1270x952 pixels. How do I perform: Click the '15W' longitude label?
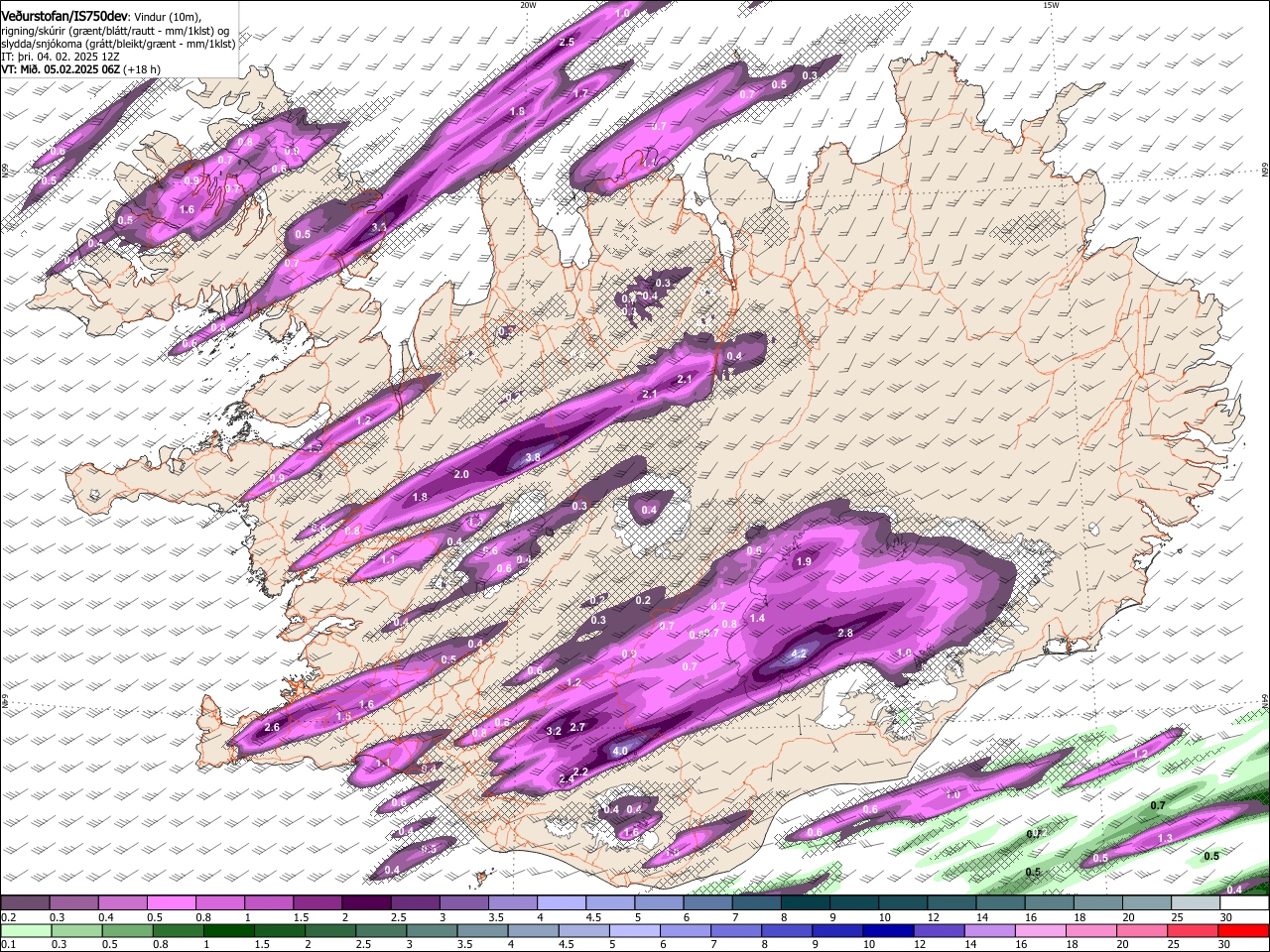point(1051,4)
